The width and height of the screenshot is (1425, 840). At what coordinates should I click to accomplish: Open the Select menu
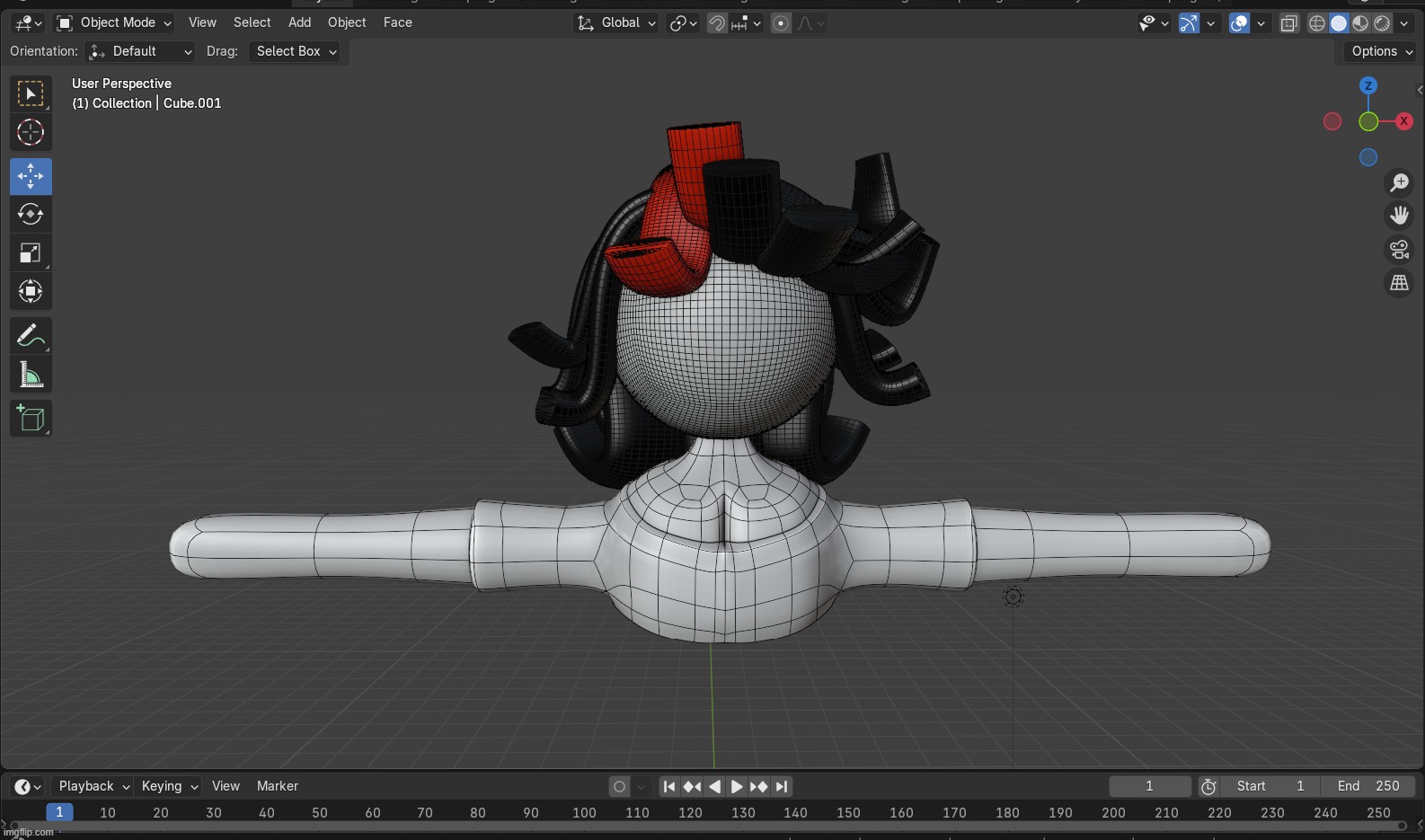click(x=252, y=22)
